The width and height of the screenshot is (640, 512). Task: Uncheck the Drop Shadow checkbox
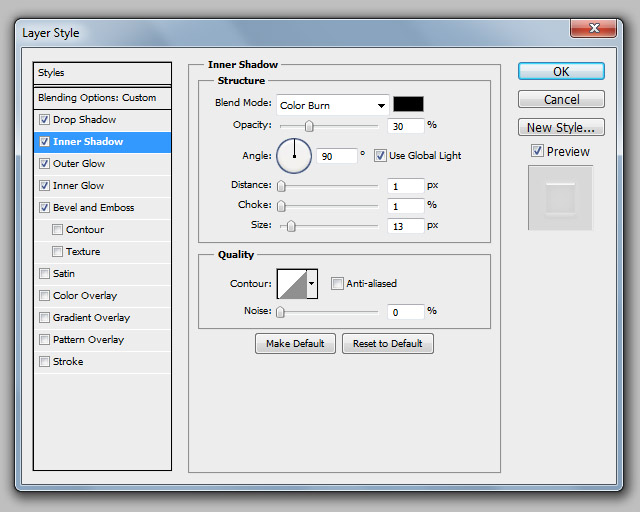[44, 120]
